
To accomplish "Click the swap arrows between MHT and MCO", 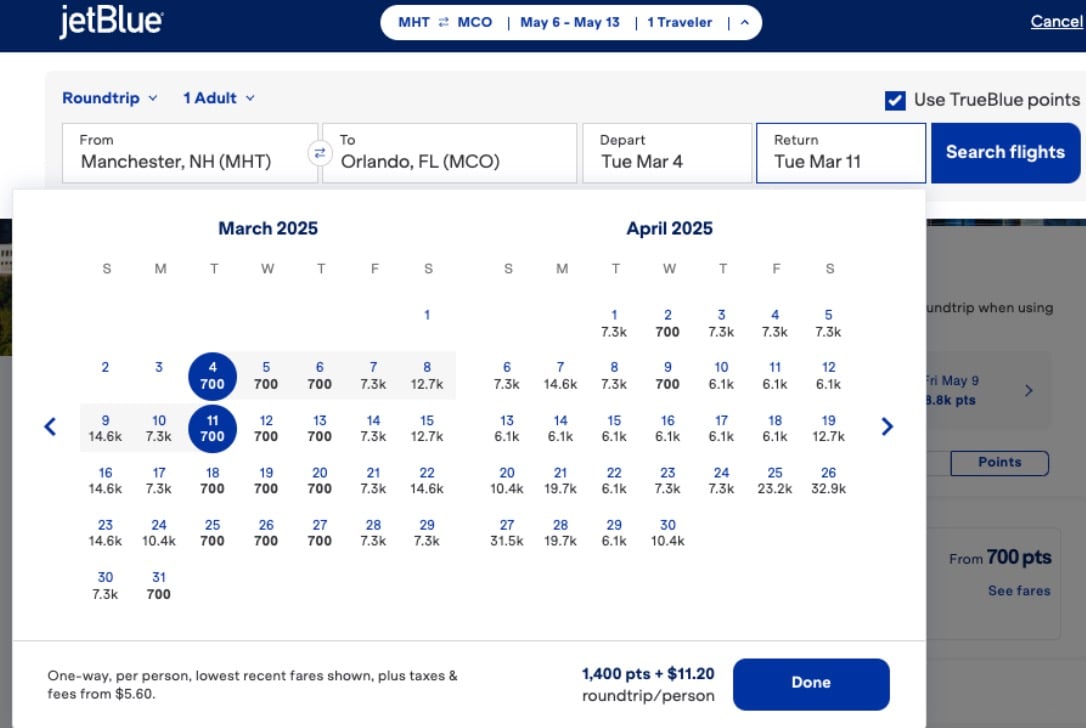I will point(441,21).
